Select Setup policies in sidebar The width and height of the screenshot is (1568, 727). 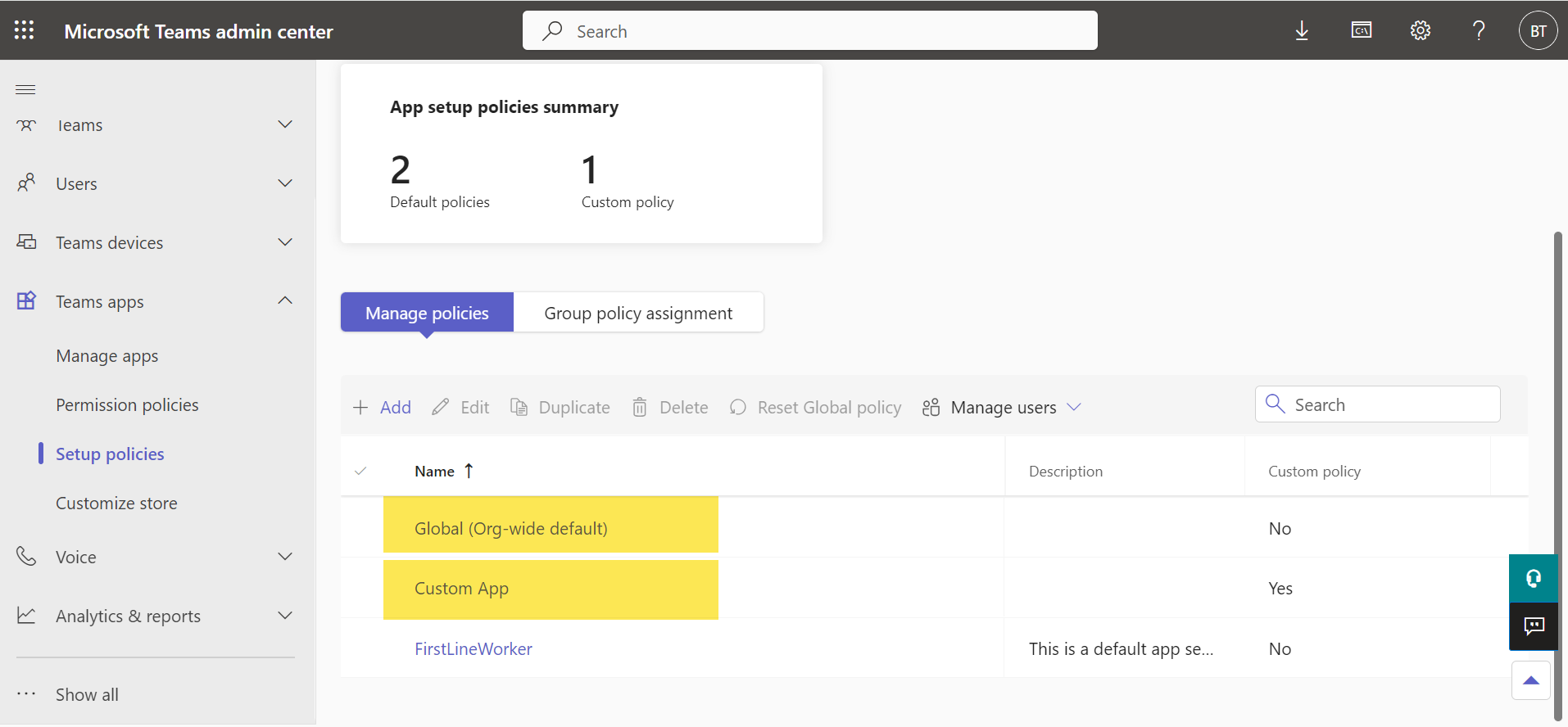[x=110, y=454]
